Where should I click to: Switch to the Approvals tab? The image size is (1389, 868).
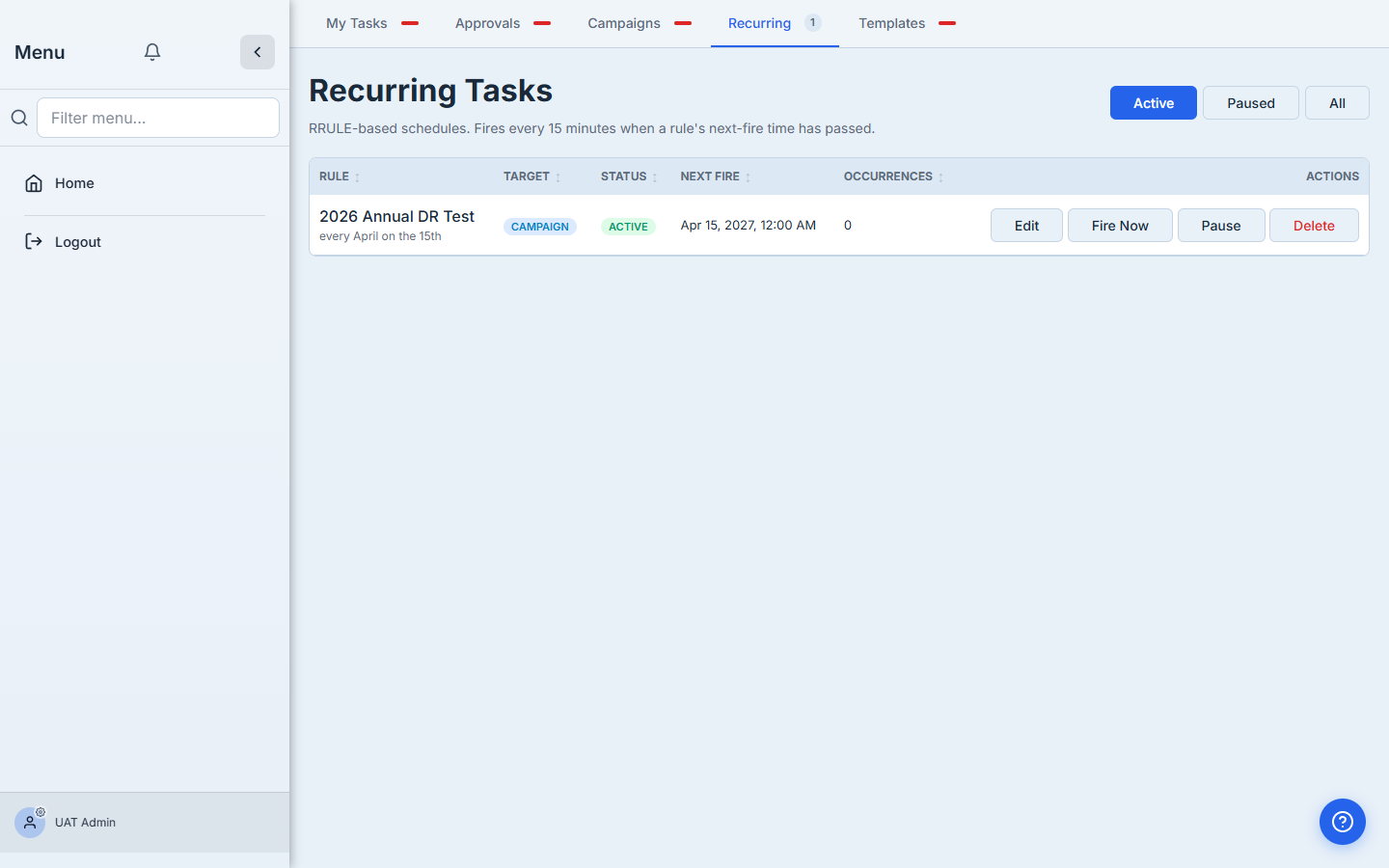[x=503, y=23]
